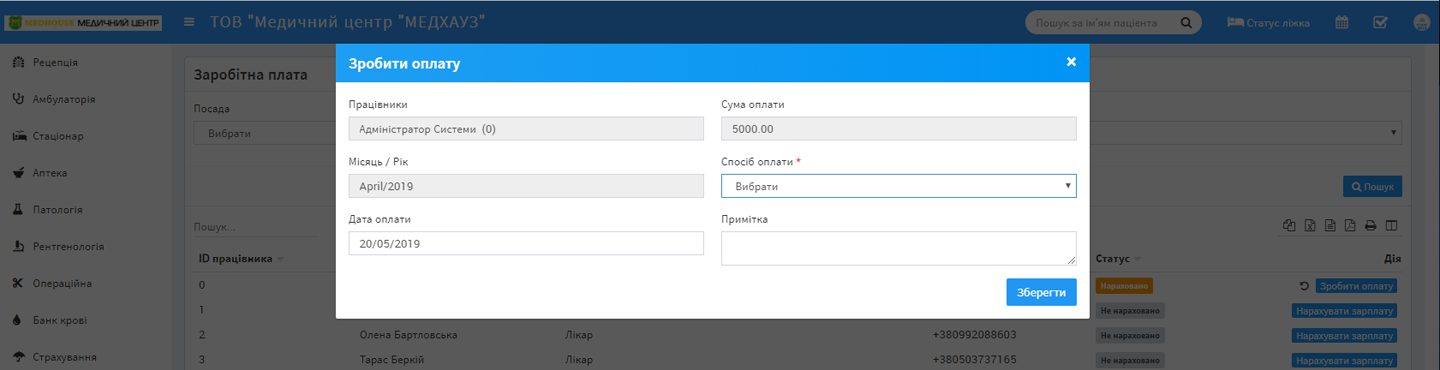Click the Пошук search button
This screenshot has height=370, width=1440.
coord(1372,186)
